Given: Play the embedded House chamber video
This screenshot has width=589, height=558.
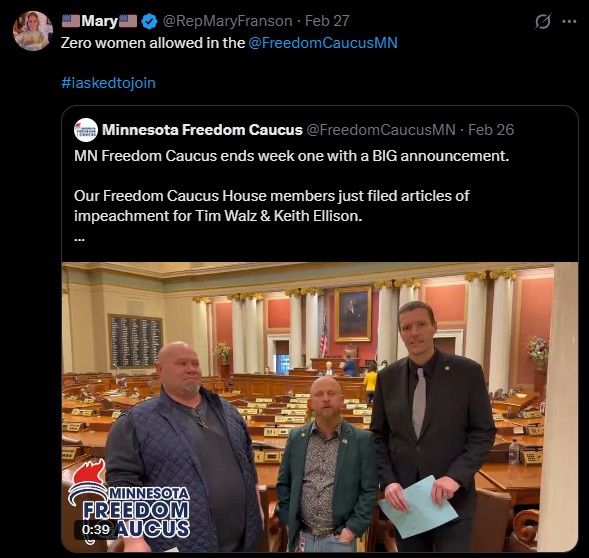Looking at the screenshot, I should click(x=320, y=407).
